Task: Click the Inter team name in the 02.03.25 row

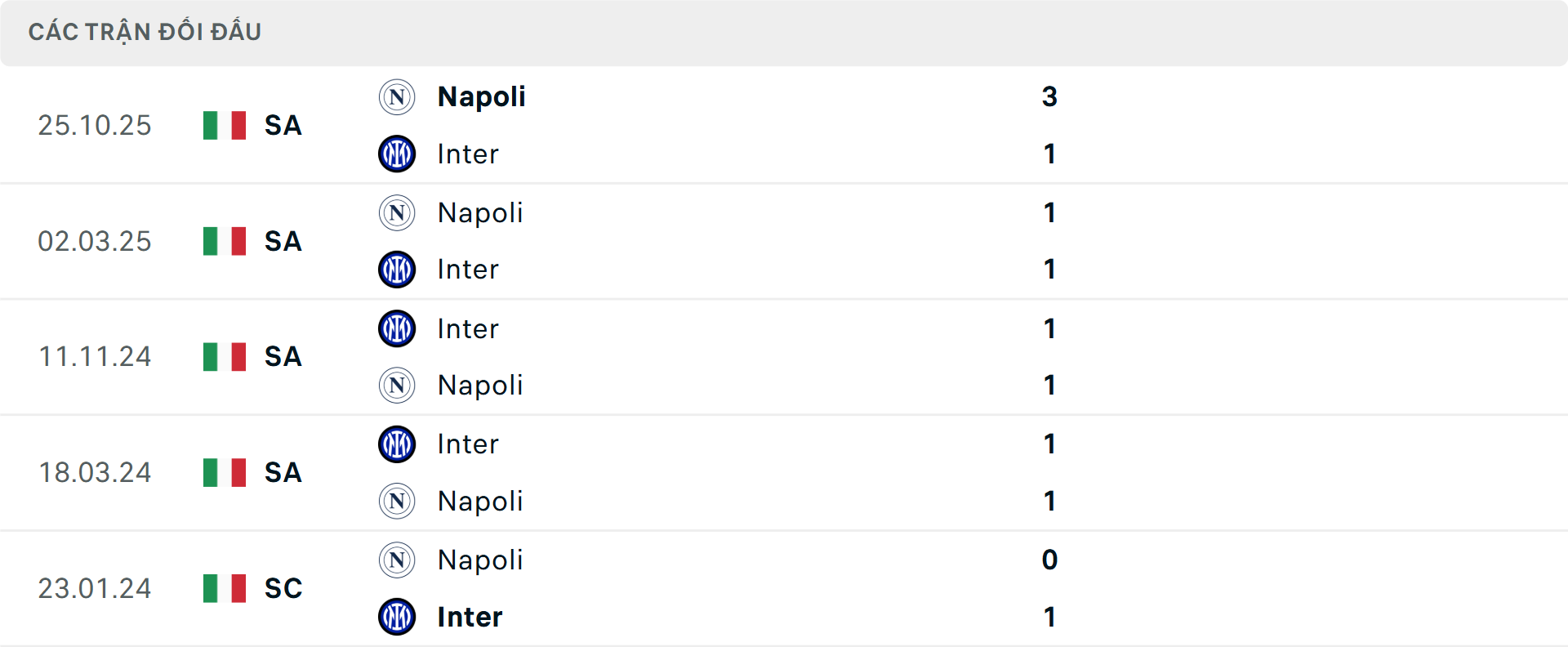Action: [x=467, y=270]
